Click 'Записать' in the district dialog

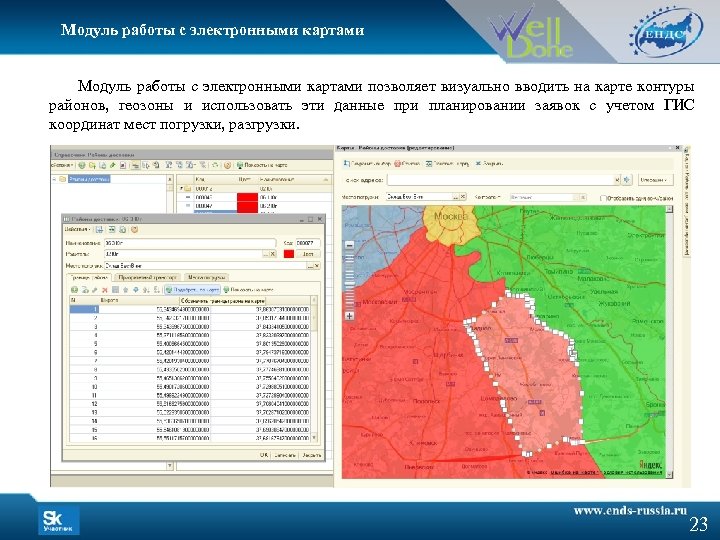pyautogui.click(x=285, y=455)
